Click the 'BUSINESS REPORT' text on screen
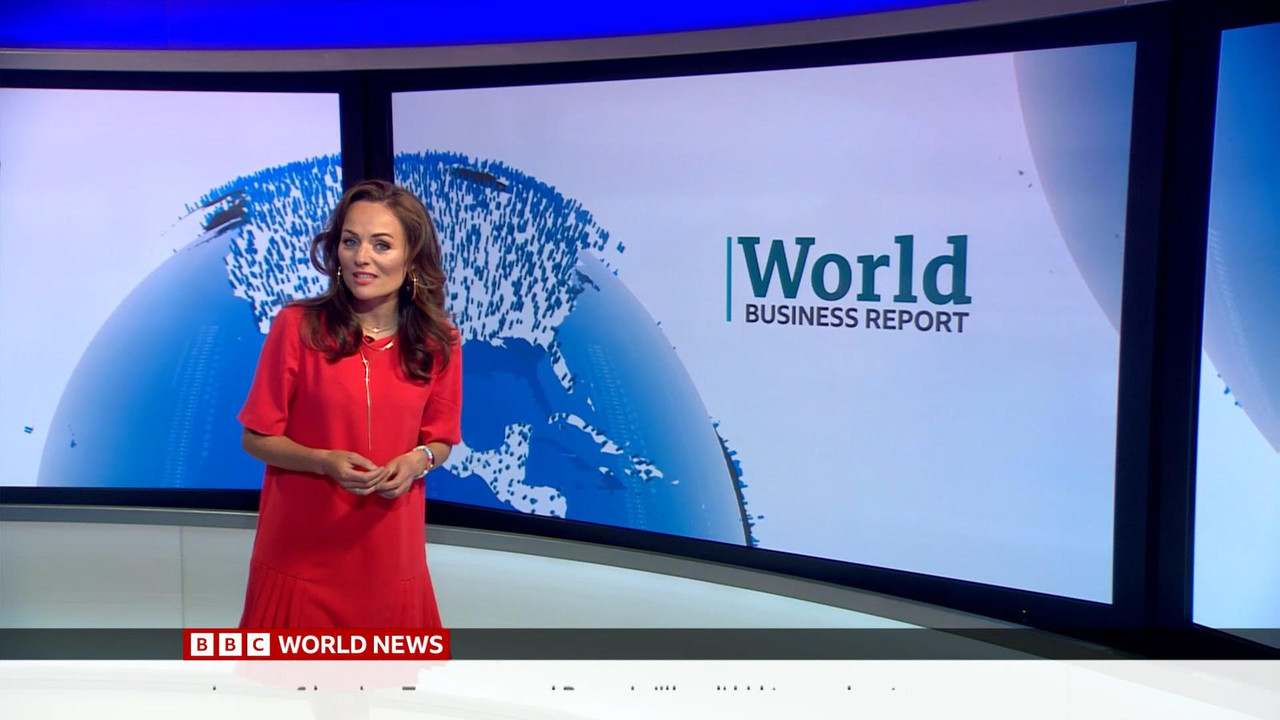1280x720 pixels. (x=856, y=319)
